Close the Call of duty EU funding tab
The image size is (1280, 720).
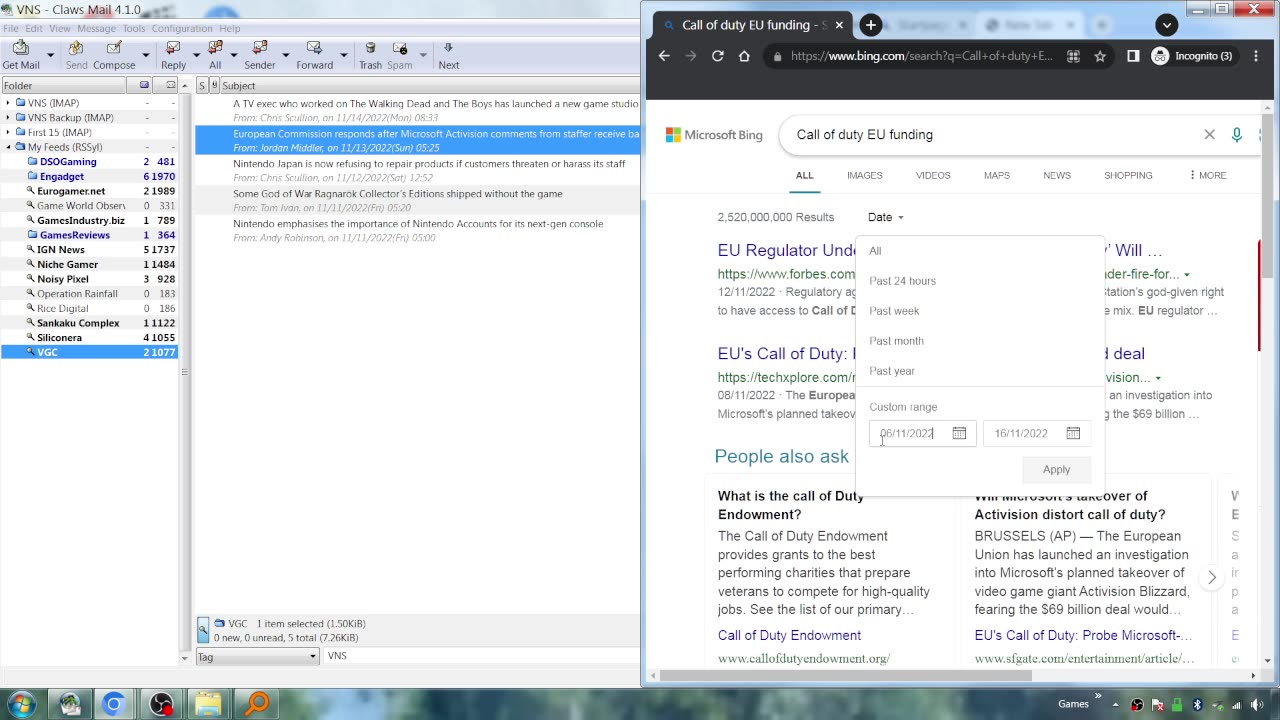(x=839, y=25)
